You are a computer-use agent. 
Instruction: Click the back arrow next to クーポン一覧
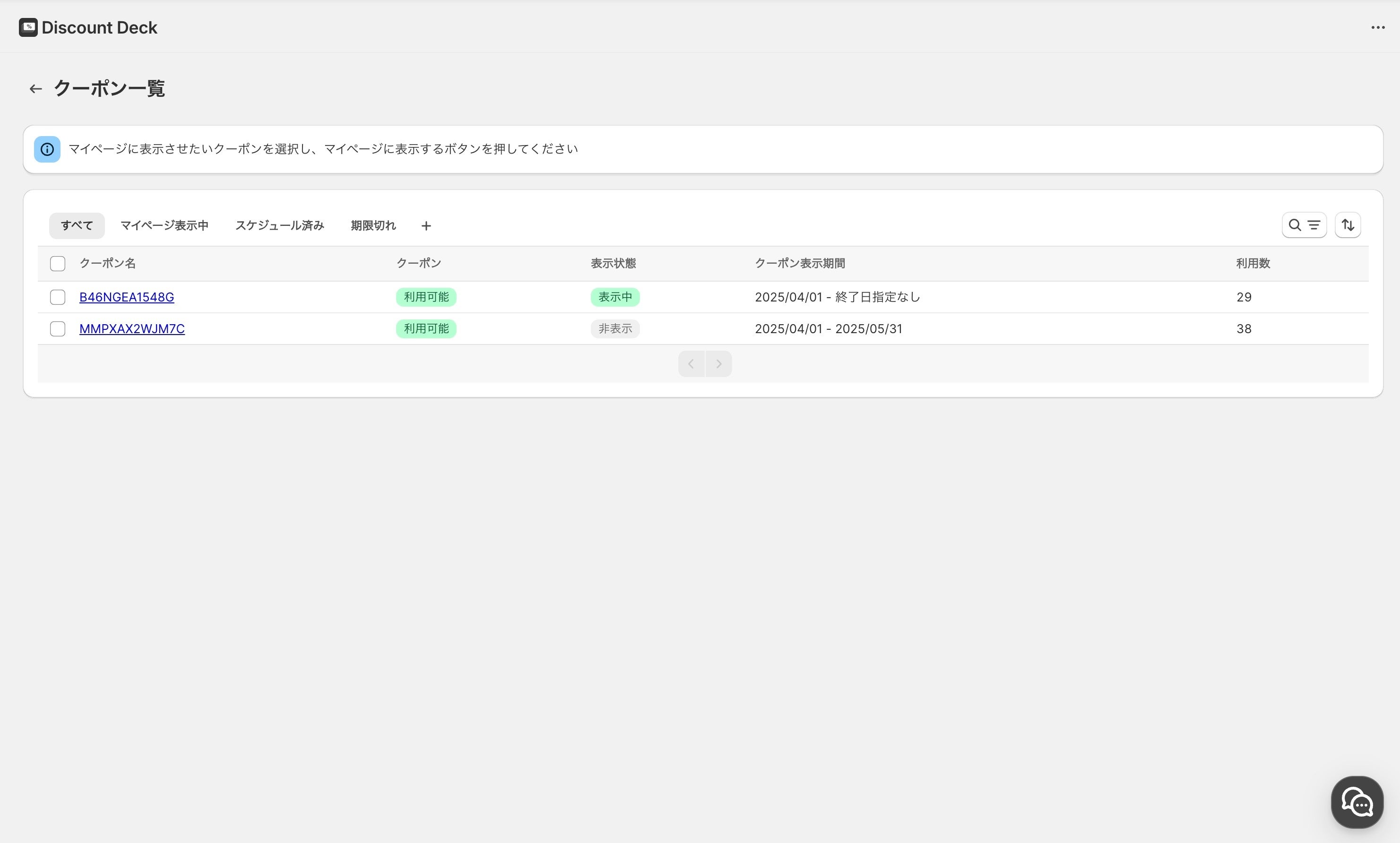point(36,89)
